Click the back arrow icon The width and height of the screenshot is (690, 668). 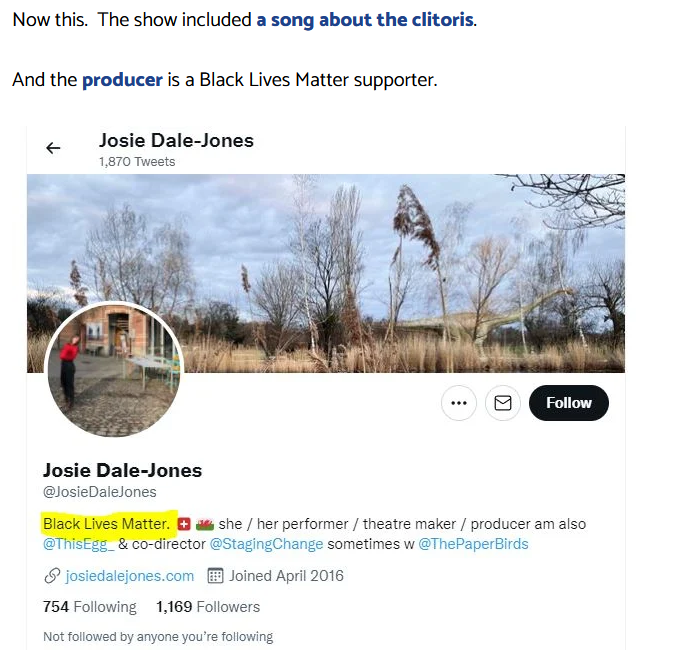coord(53,148)
